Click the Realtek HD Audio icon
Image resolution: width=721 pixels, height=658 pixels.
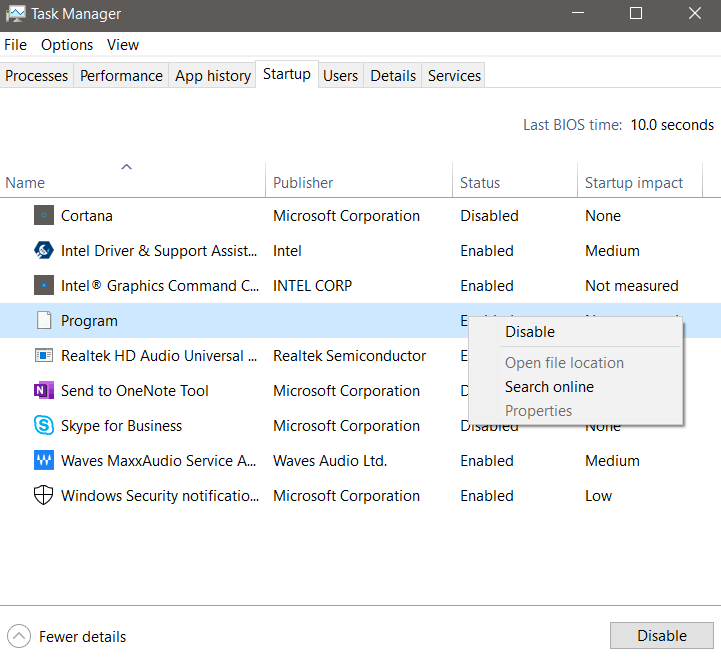(44, 355)
